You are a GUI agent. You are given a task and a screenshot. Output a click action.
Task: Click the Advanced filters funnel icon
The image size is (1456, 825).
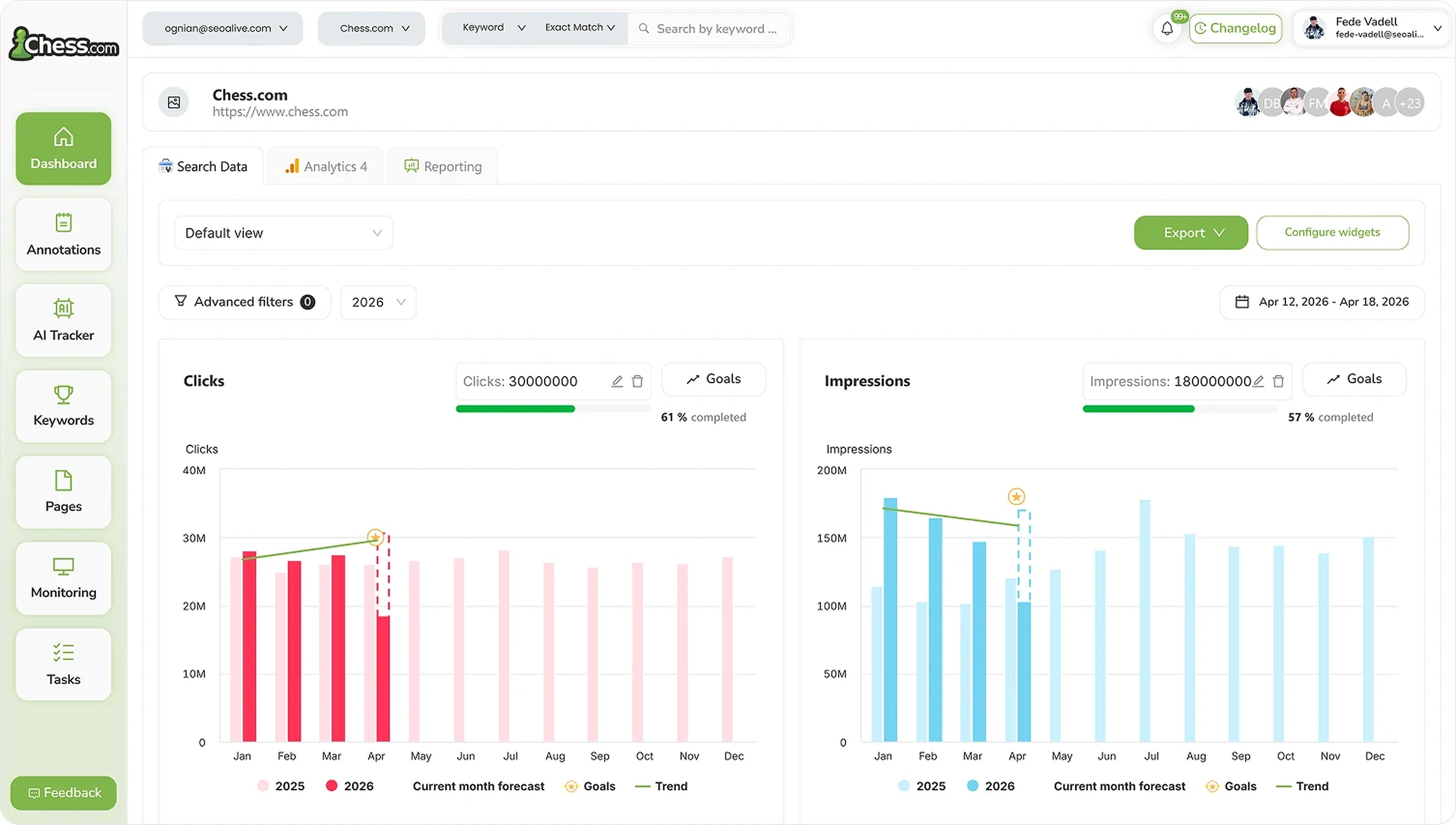coord(181,301)
